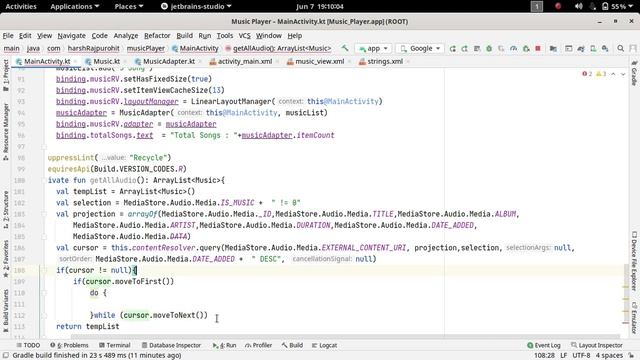This screenshot has height=360, width=640.
Task: Open the Build Variants side panel
Action: pyautogui.click(x=6, y=310)
